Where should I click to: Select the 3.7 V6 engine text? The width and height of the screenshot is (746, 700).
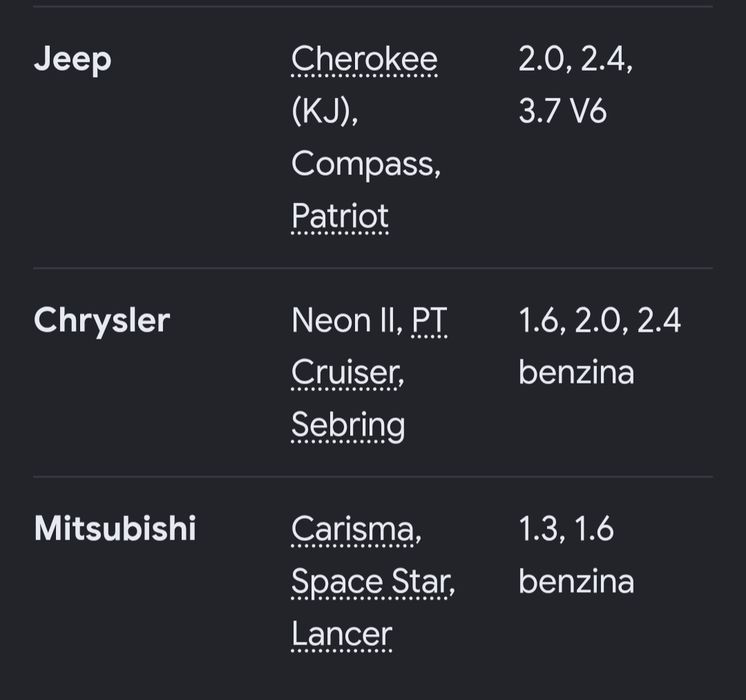tap(562, 111)
